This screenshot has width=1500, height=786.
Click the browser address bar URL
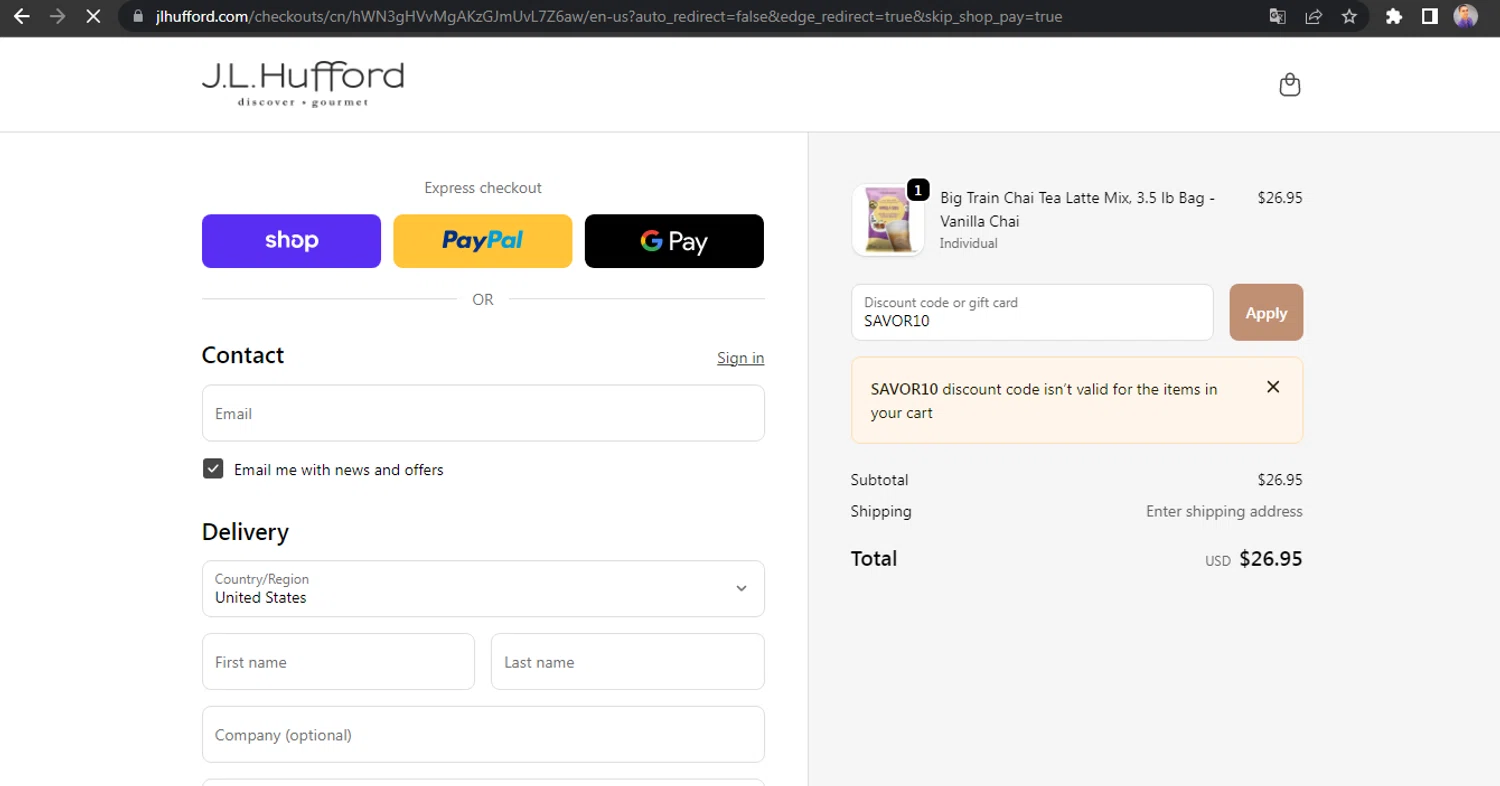point(608,17)
